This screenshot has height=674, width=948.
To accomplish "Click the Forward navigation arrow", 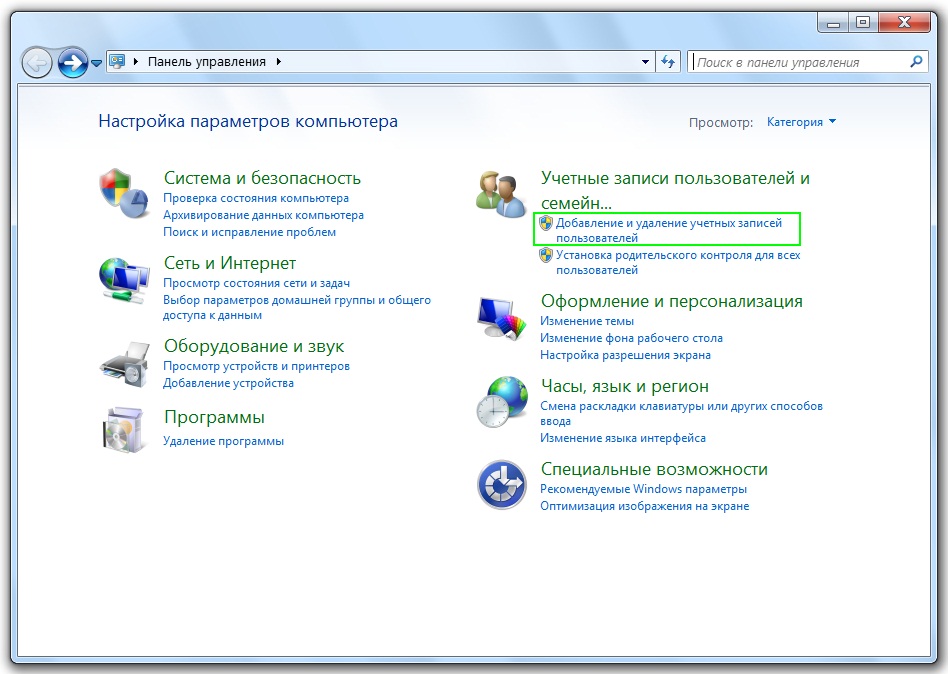I will click(x=73, y=62).
